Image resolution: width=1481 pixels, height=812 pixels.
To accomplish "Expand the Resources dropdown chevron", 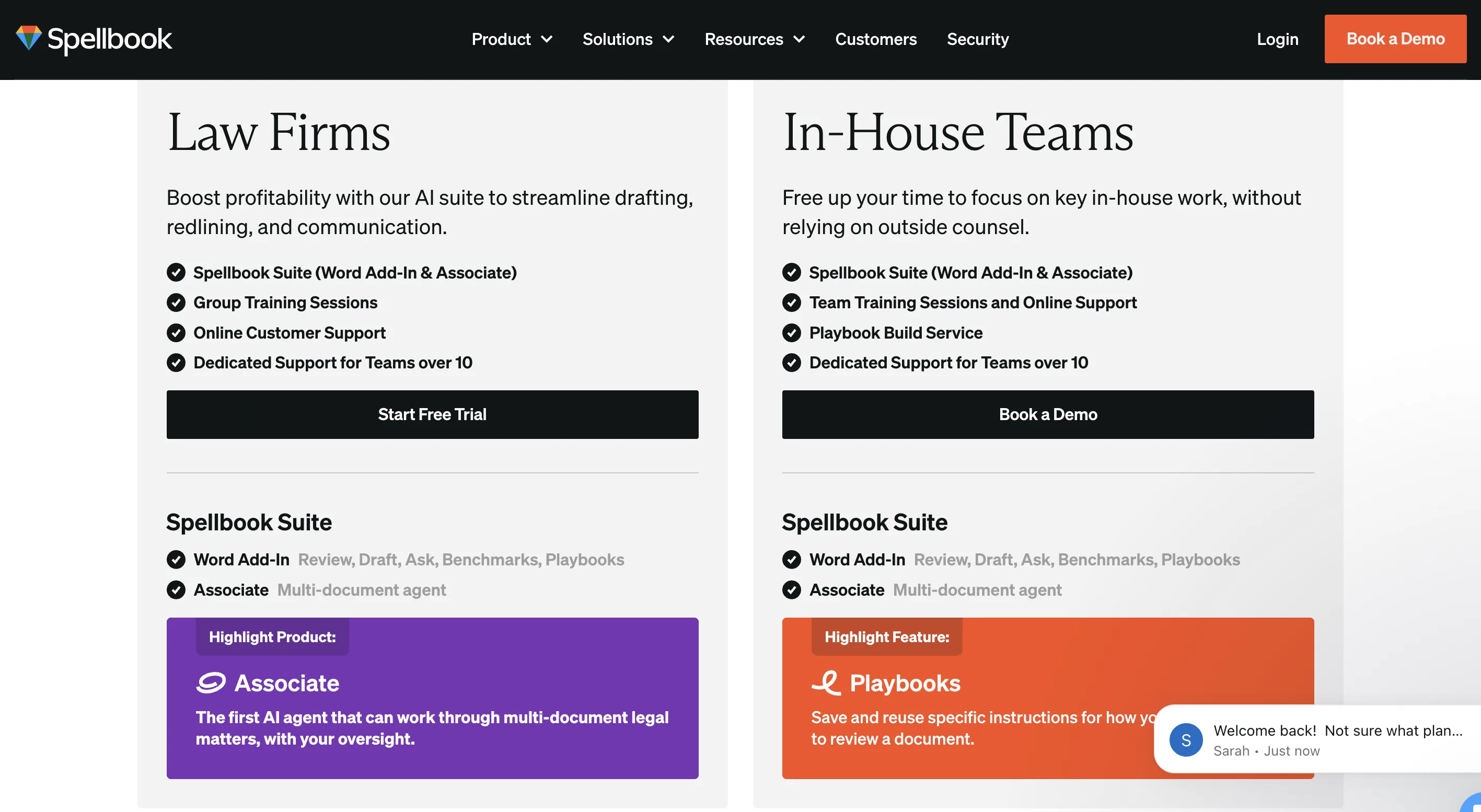I will [799, 39].
